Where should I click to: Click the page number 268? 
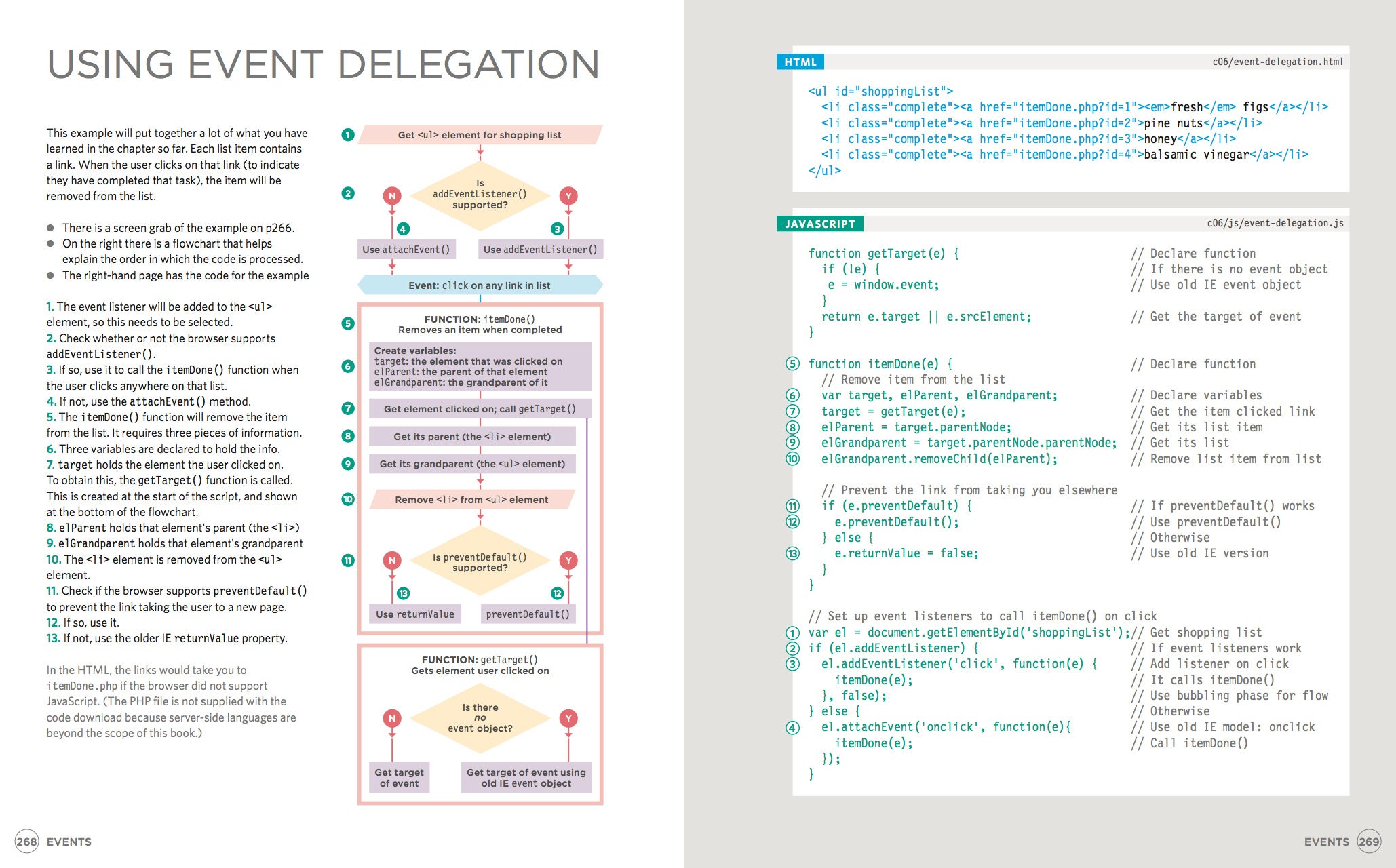pos(26,842)
